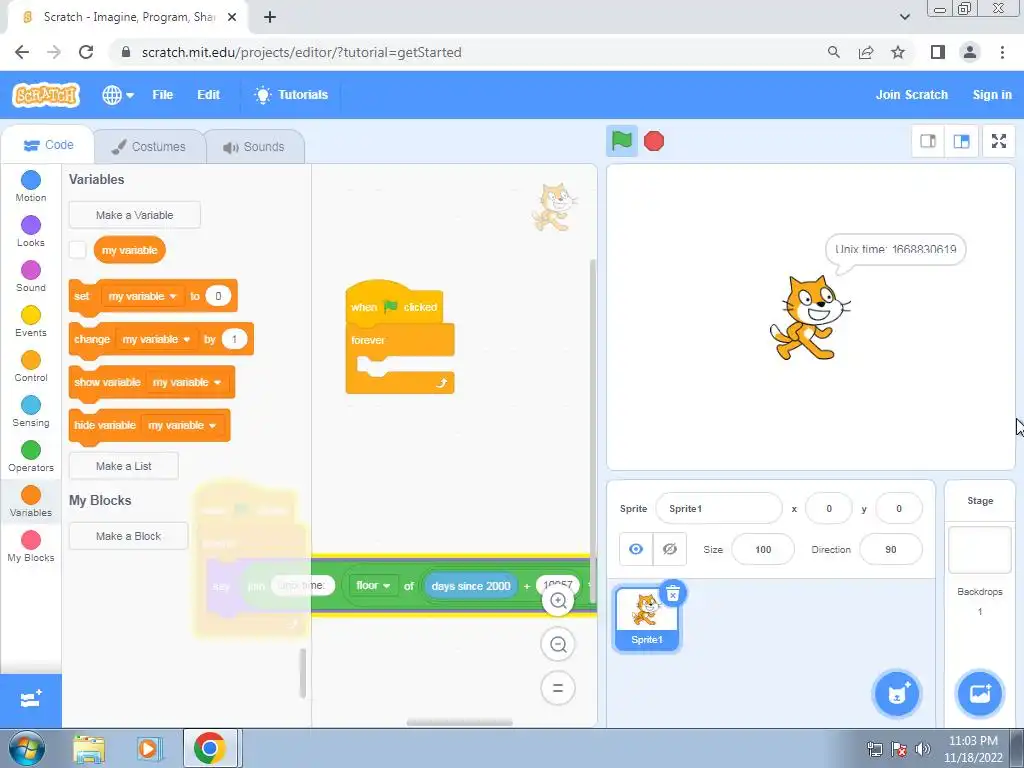The image size is (1024, 768).
Task: Click the green flag to run the project
Action: click(x=621, y=140)
